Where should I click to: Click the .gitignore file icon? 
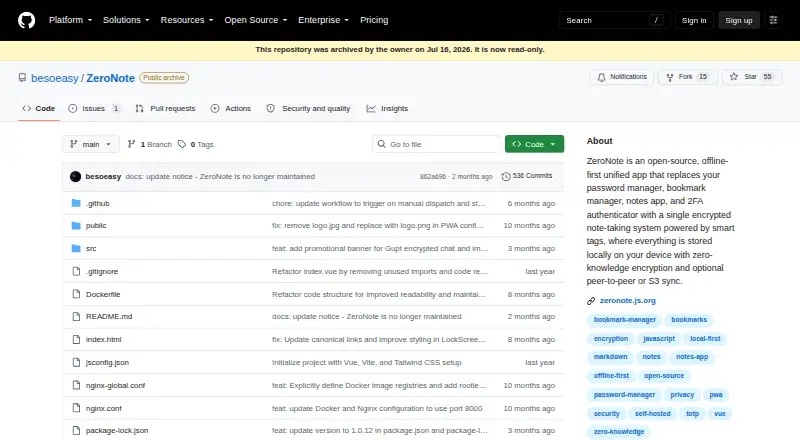(76, 272)
